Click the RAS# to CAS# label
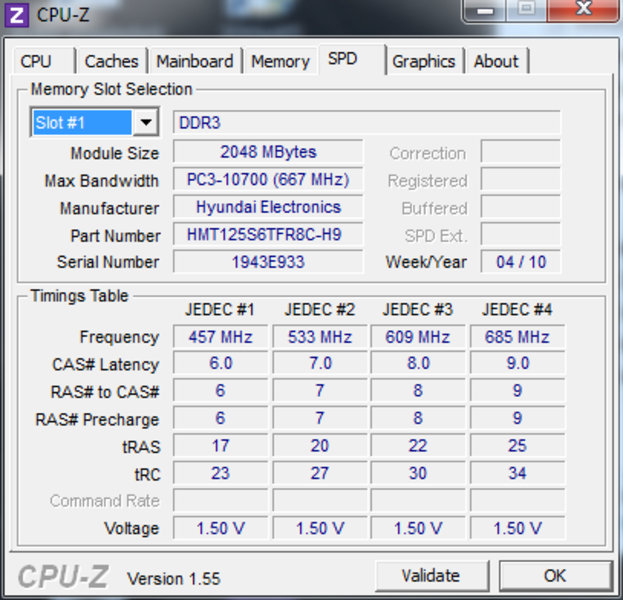The image size is (623, 600). [105, 392]
